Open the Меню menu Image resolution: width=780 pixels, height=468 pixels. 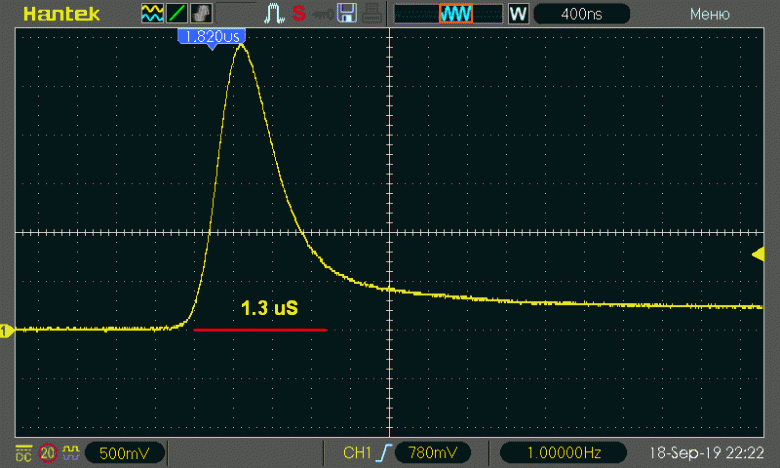tap(710, 14)
